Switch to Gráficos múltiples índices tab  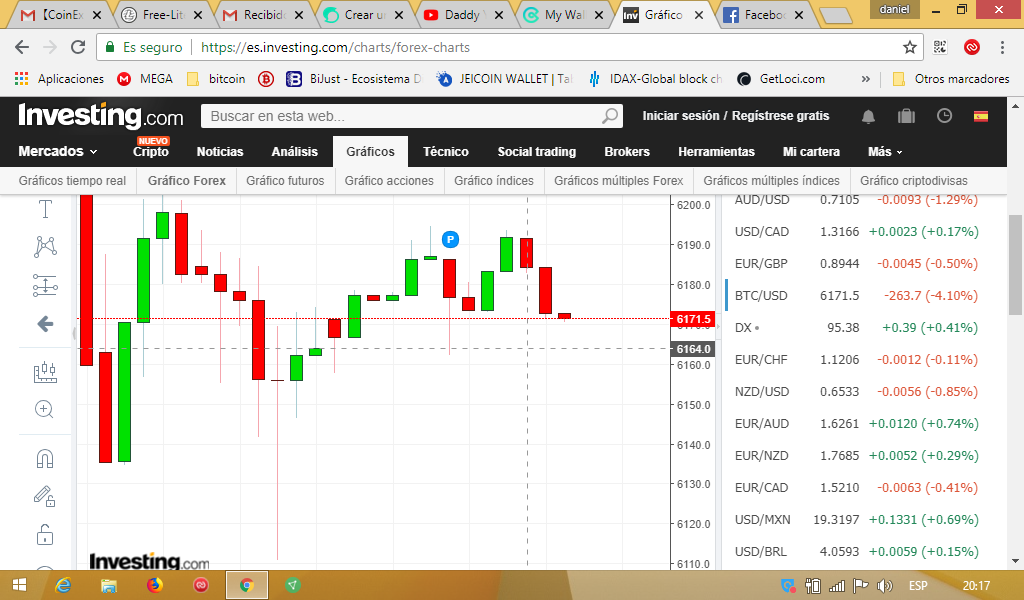771,181
